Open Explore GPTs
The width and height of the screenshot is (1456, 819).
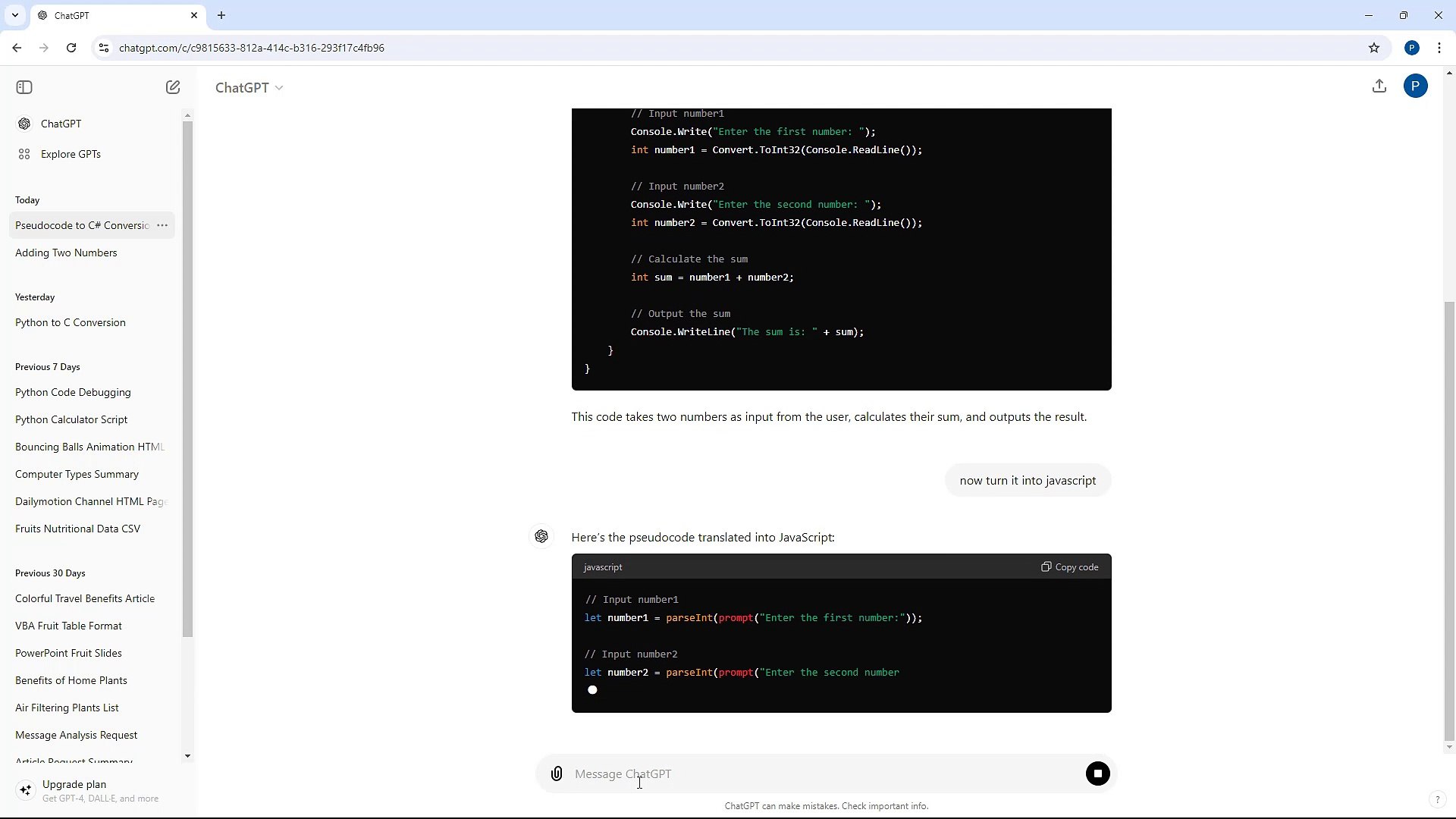71,154
